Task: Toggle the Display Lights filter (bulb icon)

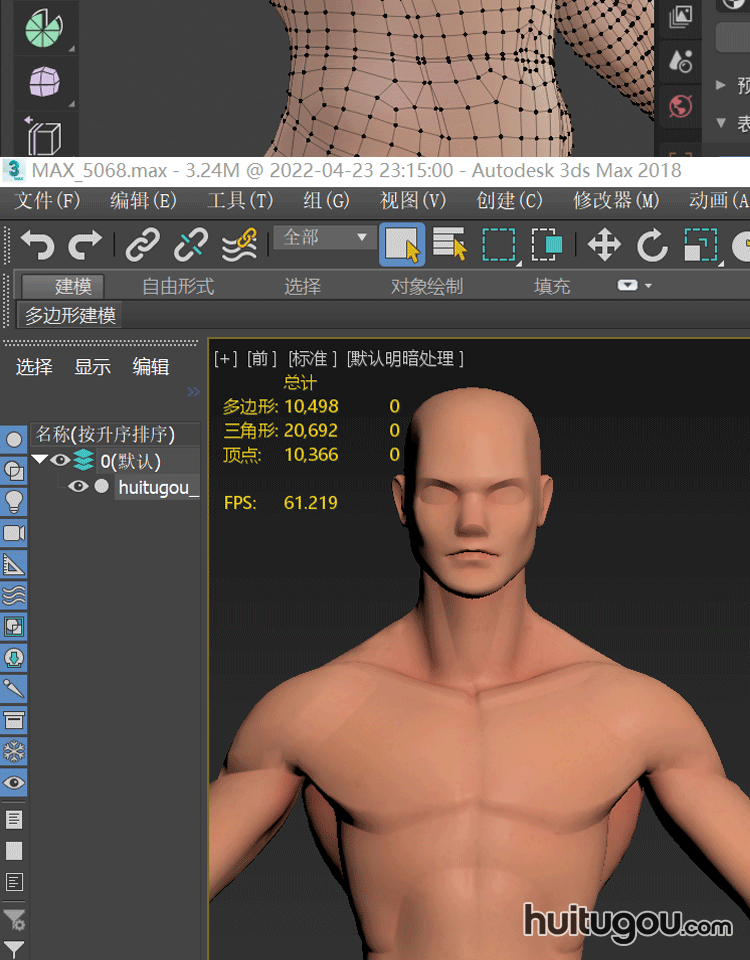Action: tap(14, 501)
